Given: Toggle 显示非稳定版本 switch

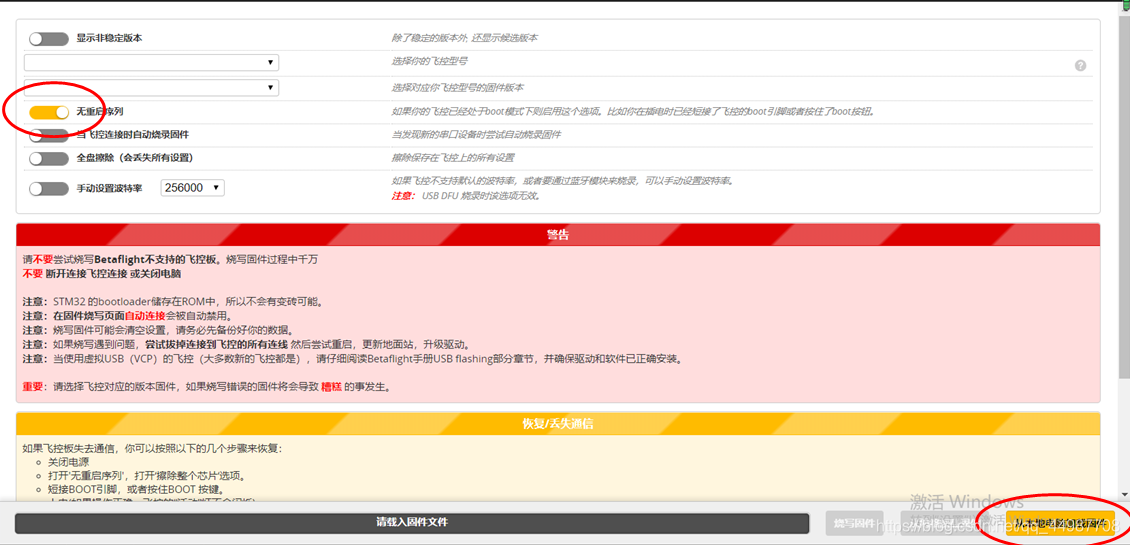Looking at the screenshot, I should [49, 39].
